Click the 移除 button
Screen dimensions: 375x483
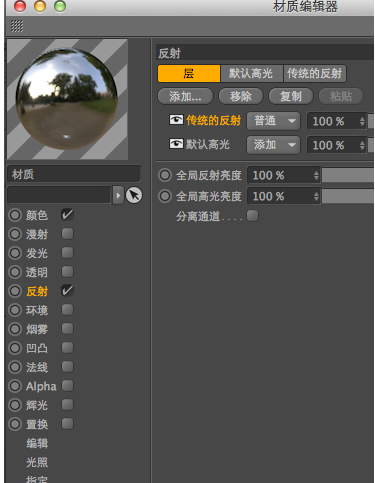241,96
